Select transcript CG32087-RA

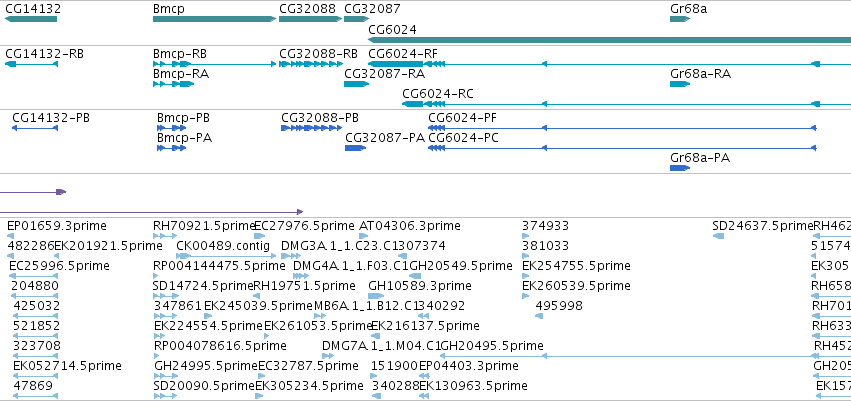tap(357, 84)
